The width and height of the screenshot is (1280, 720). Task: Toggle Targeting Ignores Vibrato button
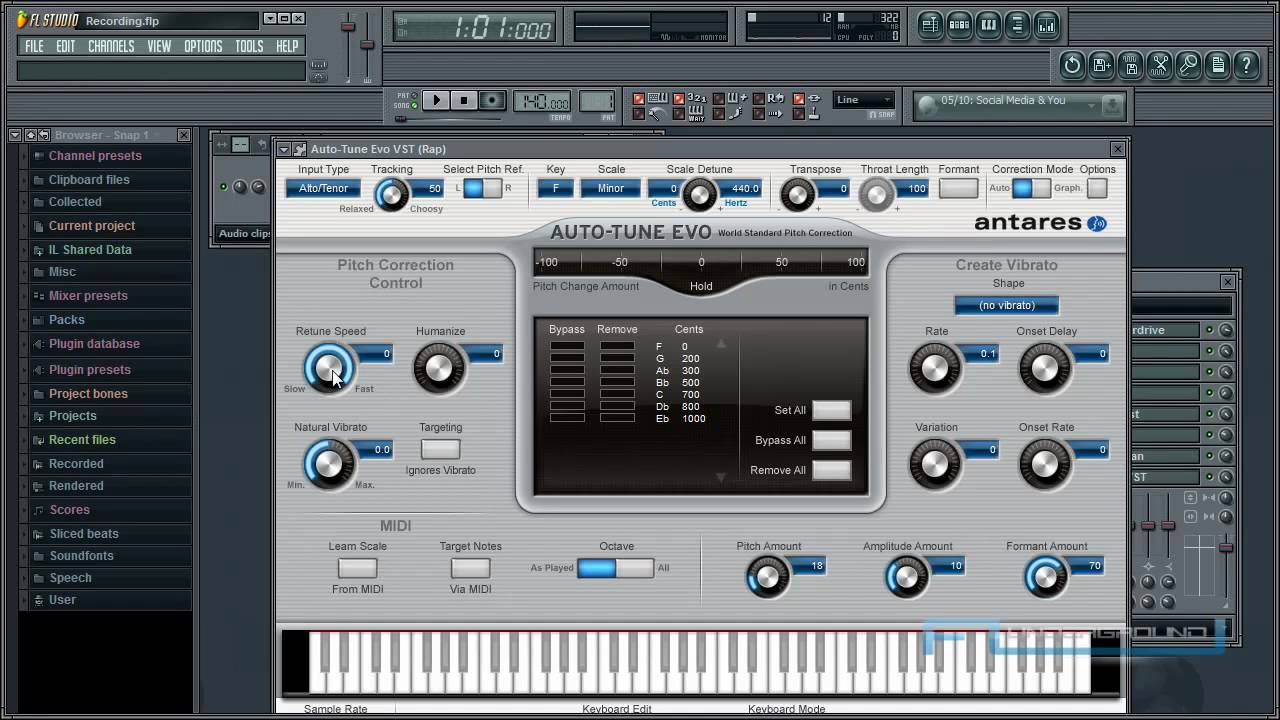[x=440, y=450]
